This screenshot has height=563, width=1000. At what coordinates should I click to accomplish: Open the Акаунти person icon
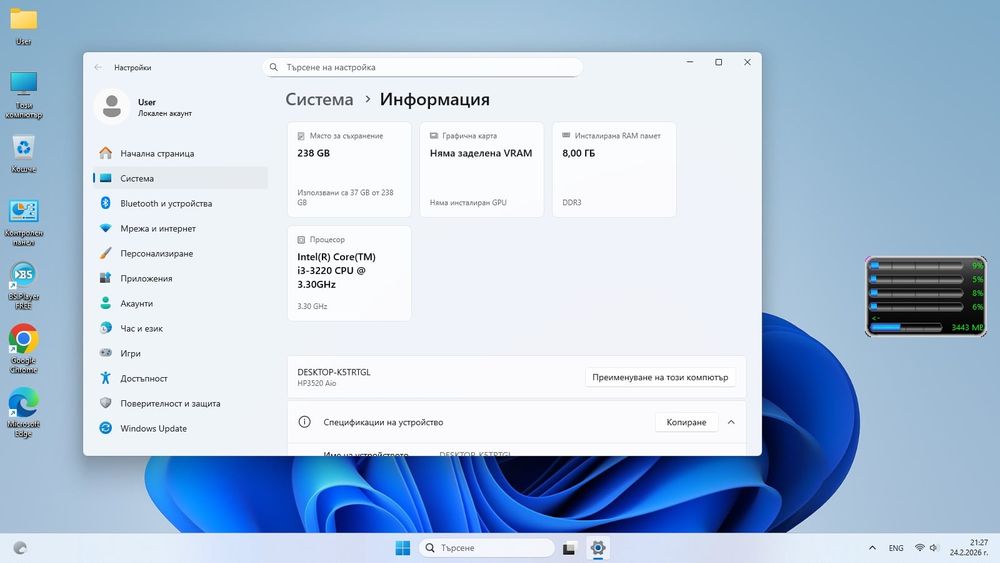pos(105,303)
